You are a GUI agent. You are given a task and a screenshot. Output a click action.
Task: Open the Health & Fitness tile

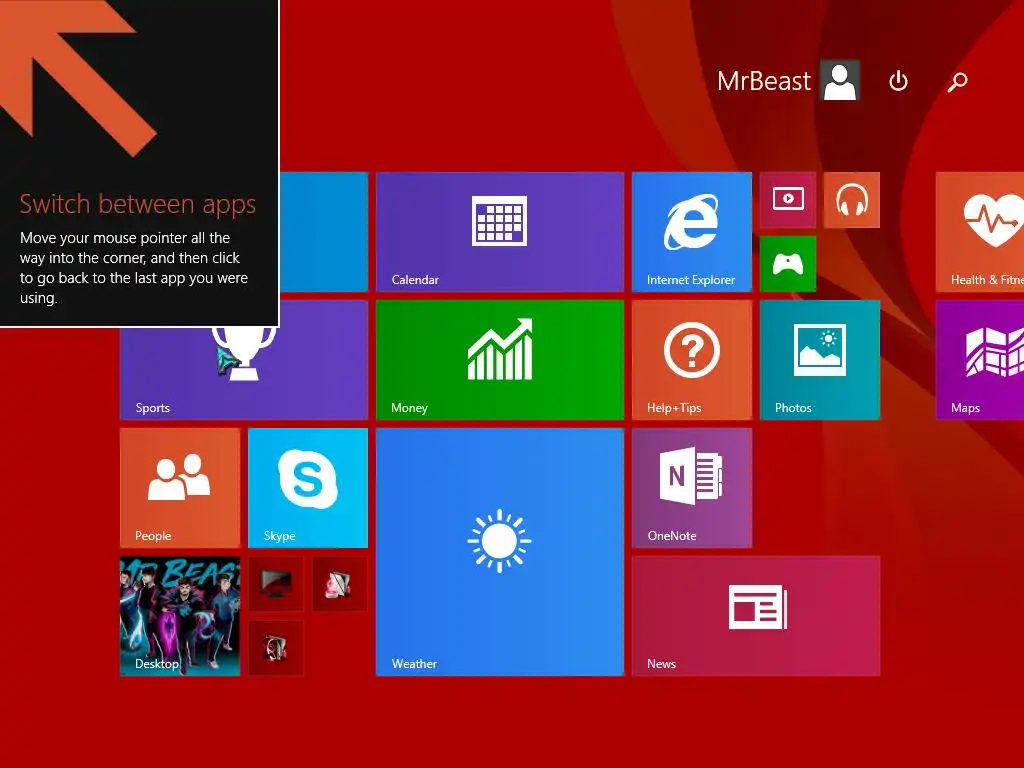point(980,232)
